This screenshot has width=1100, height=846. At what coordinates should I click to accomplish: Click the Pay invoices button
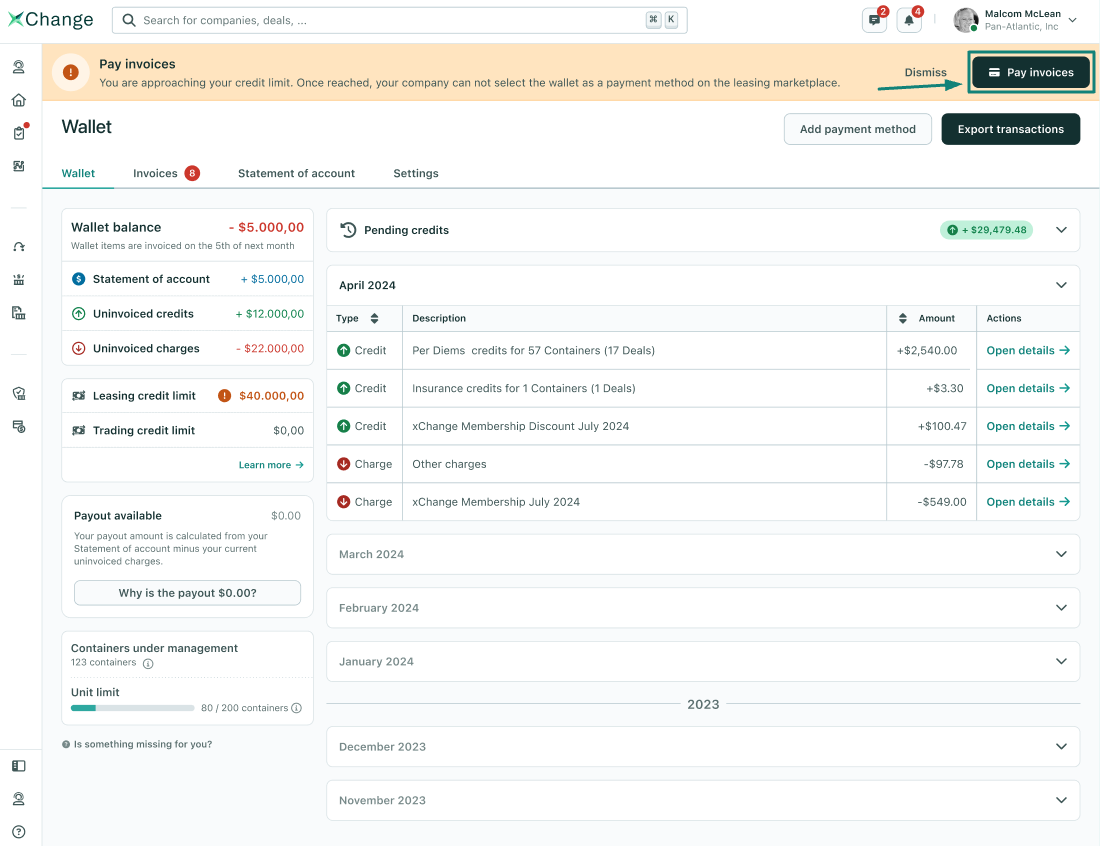[1030, 73]
